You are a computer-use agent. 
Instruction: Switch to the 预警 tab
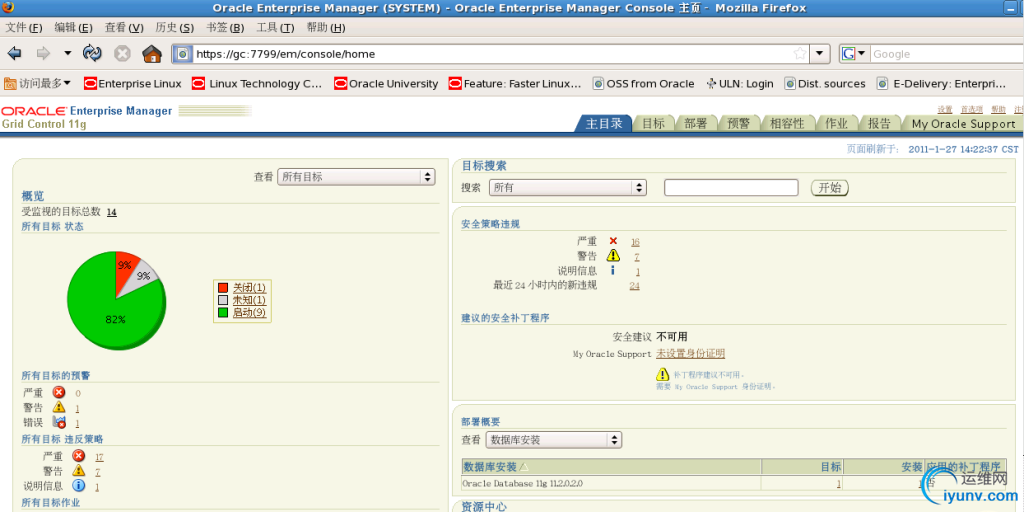739,123
